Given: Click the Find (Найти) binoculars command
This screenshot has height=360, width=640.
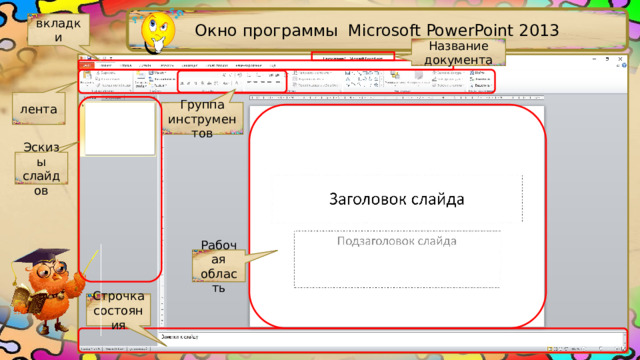Looking at the screenshot, I should (x=477, y=73).
